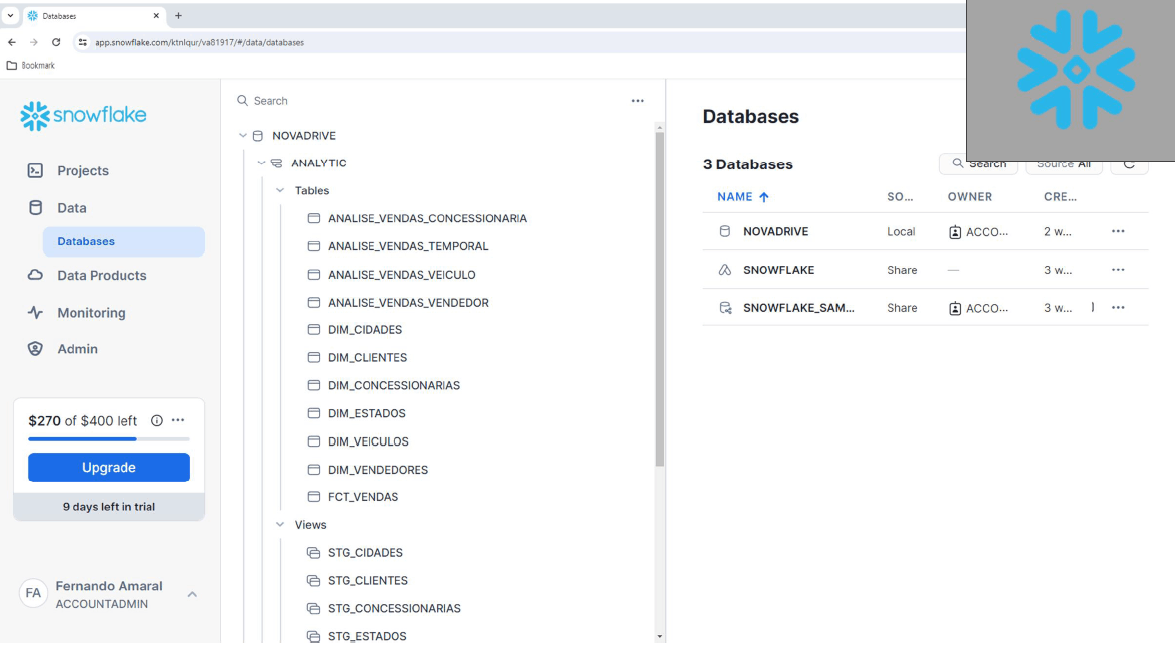Click view icon for STG_CONCESSIONARIAS
The width and height of the screenshot is (1175, 657).
tap(314, 608)
